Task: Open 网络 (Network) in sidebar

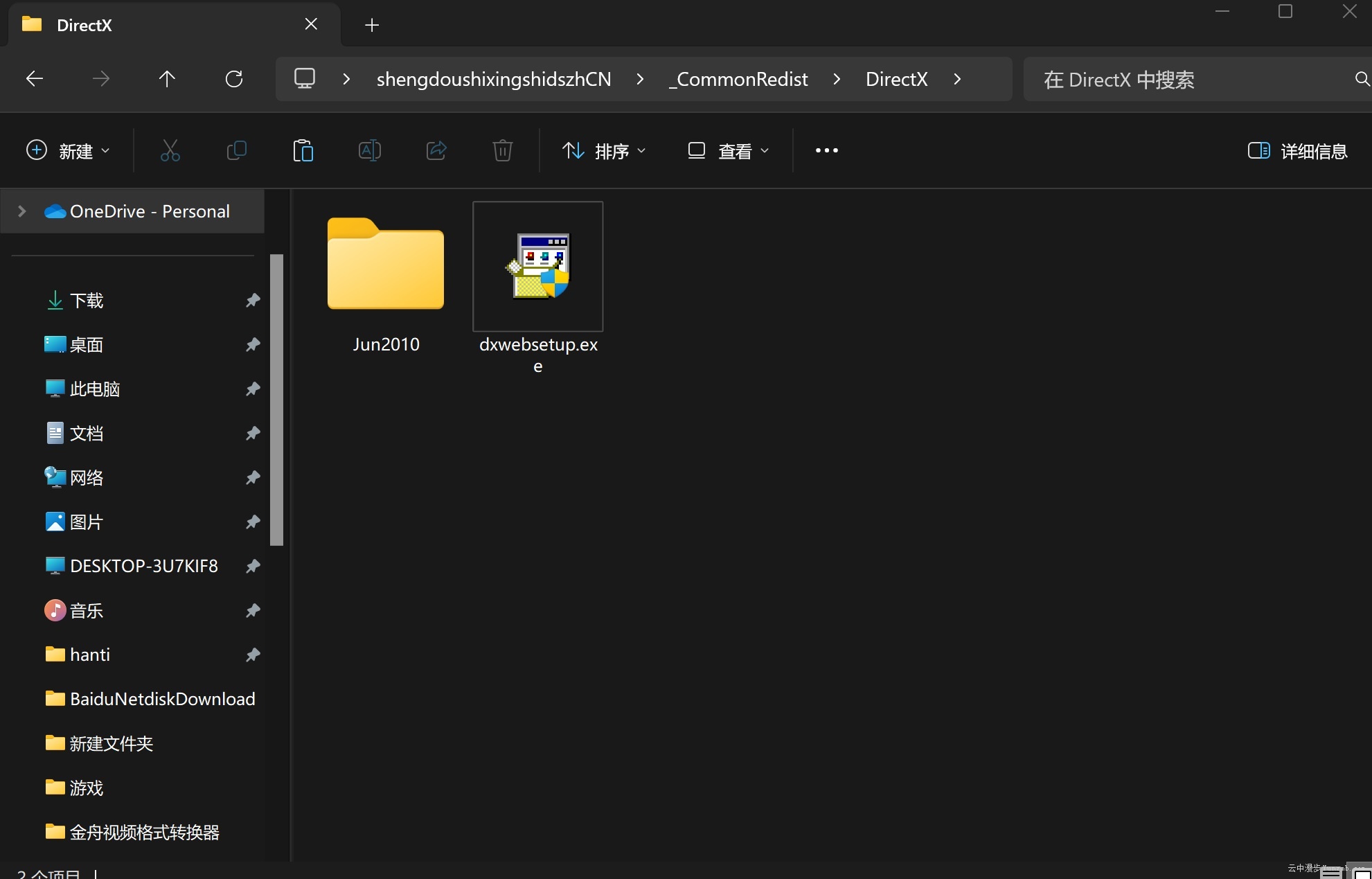Action: click(86, 477)
